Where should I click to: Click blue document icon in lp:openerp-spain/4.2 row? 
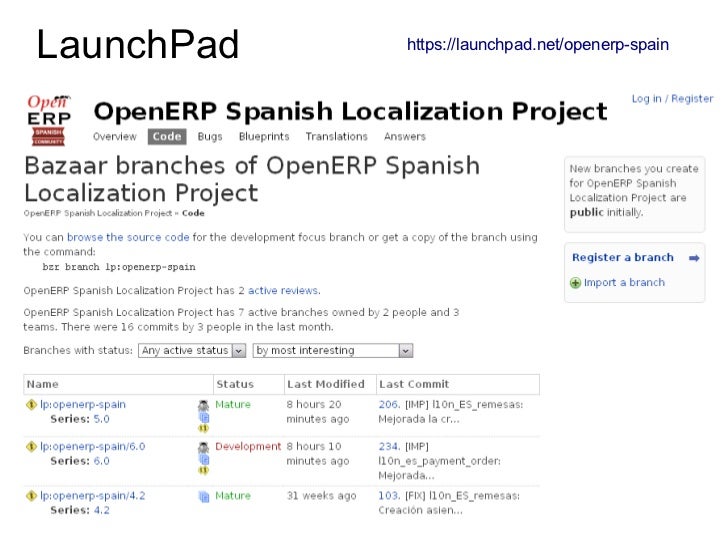coord(204,496)
